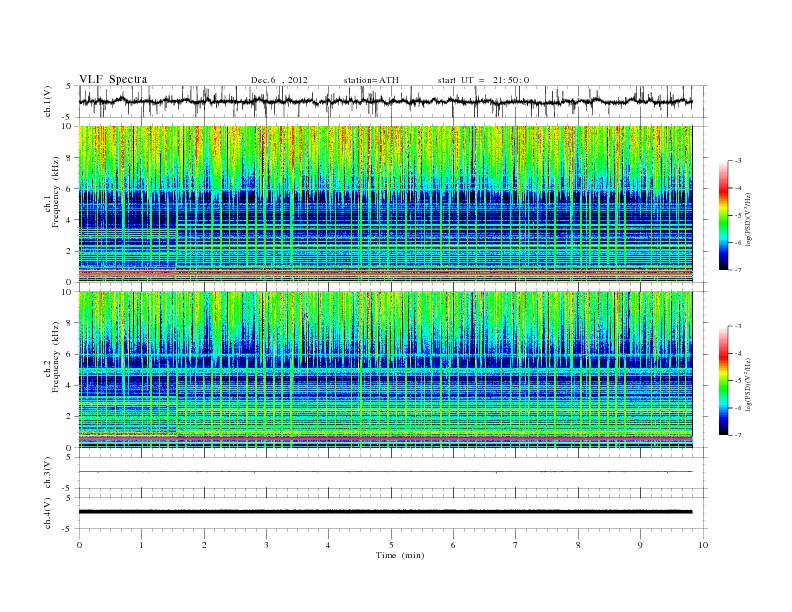The width and height of the screenshot is (792, 612).
Task: Click time axis tick label "0"
Action: pos(79,545)
